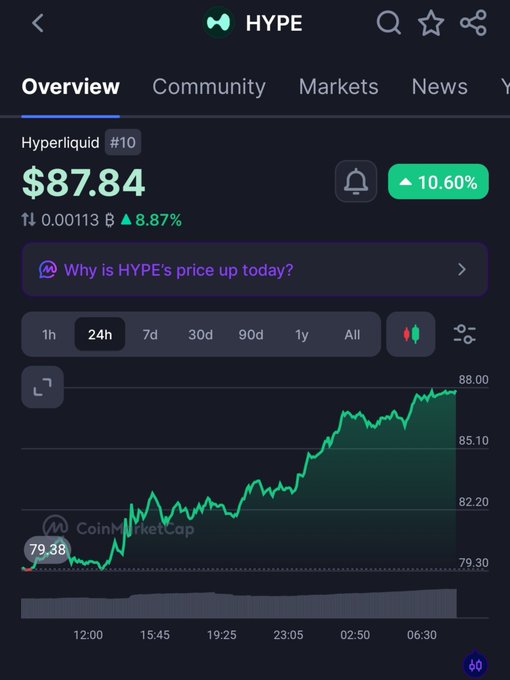
Task: Choose the 7d chart range
Action: pyautogui.click(x=150, y=334)
